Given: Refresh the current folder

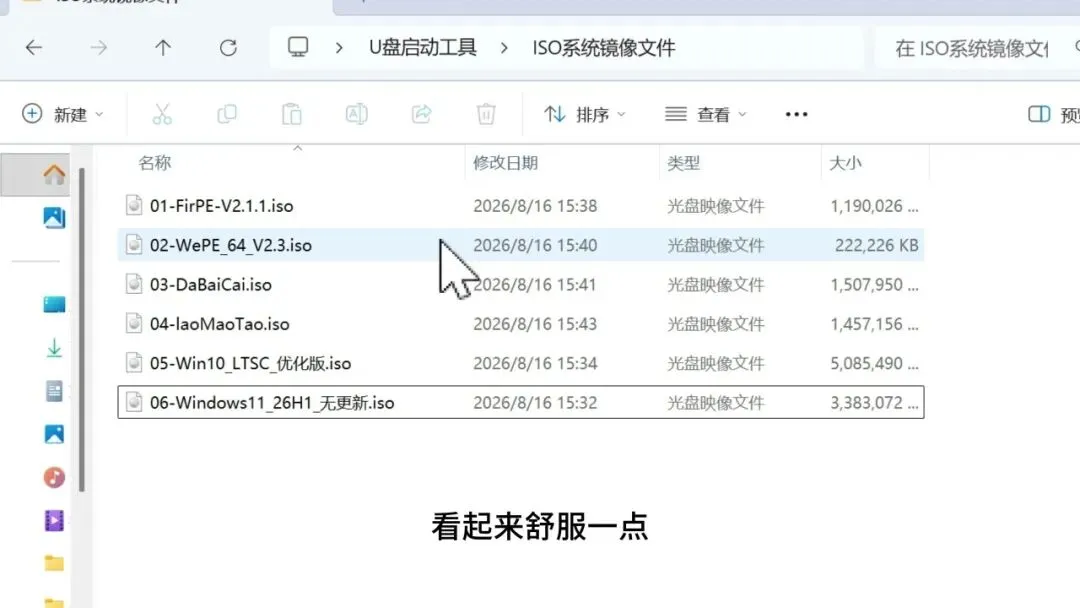Looking at the screenshot, I should (x=228, y=48).
